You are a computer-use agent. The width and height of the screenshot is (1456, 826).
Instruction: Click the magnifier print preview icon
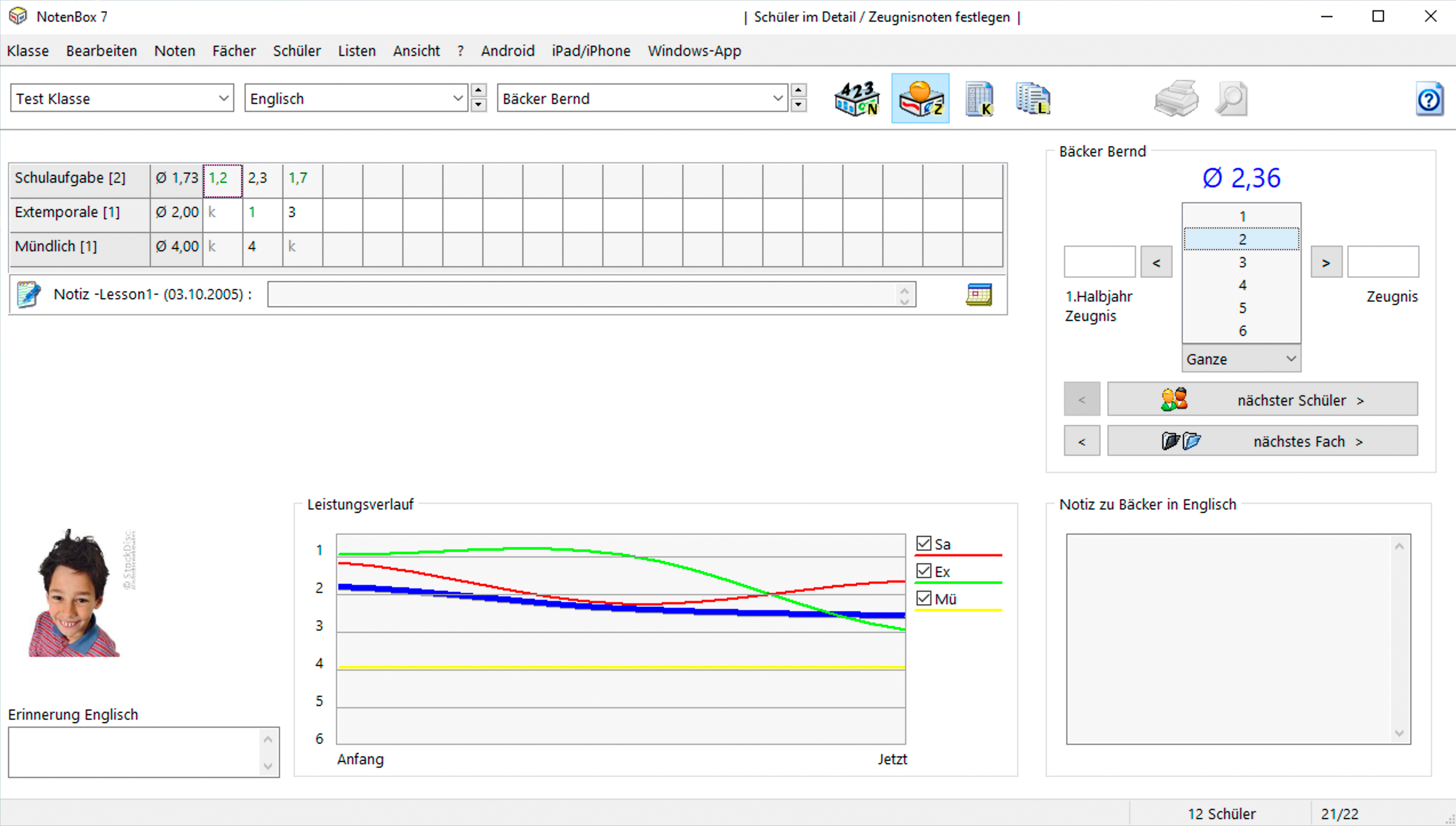[1231, 99]
